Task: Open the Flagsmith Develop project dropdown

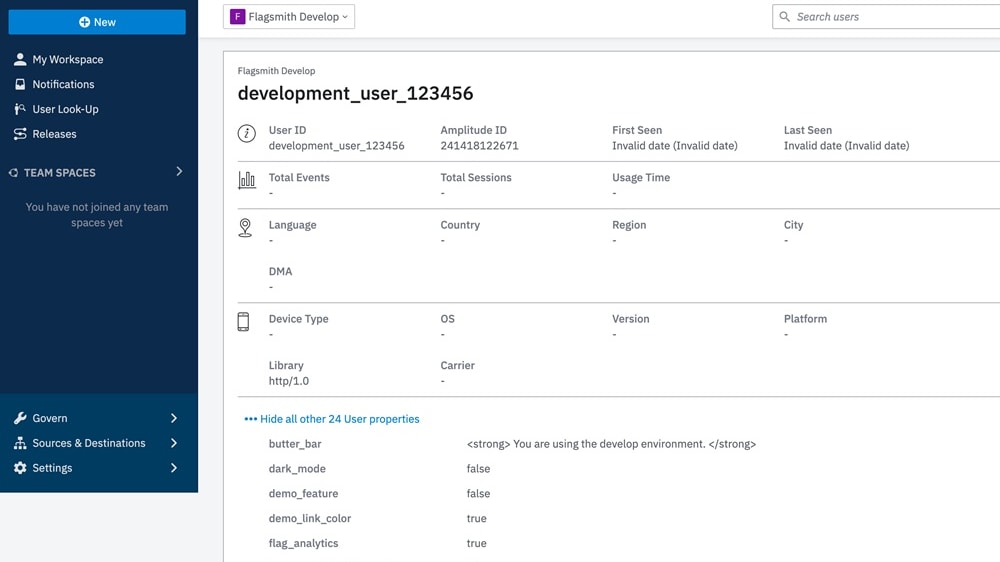Action: (x=289, y=17)
